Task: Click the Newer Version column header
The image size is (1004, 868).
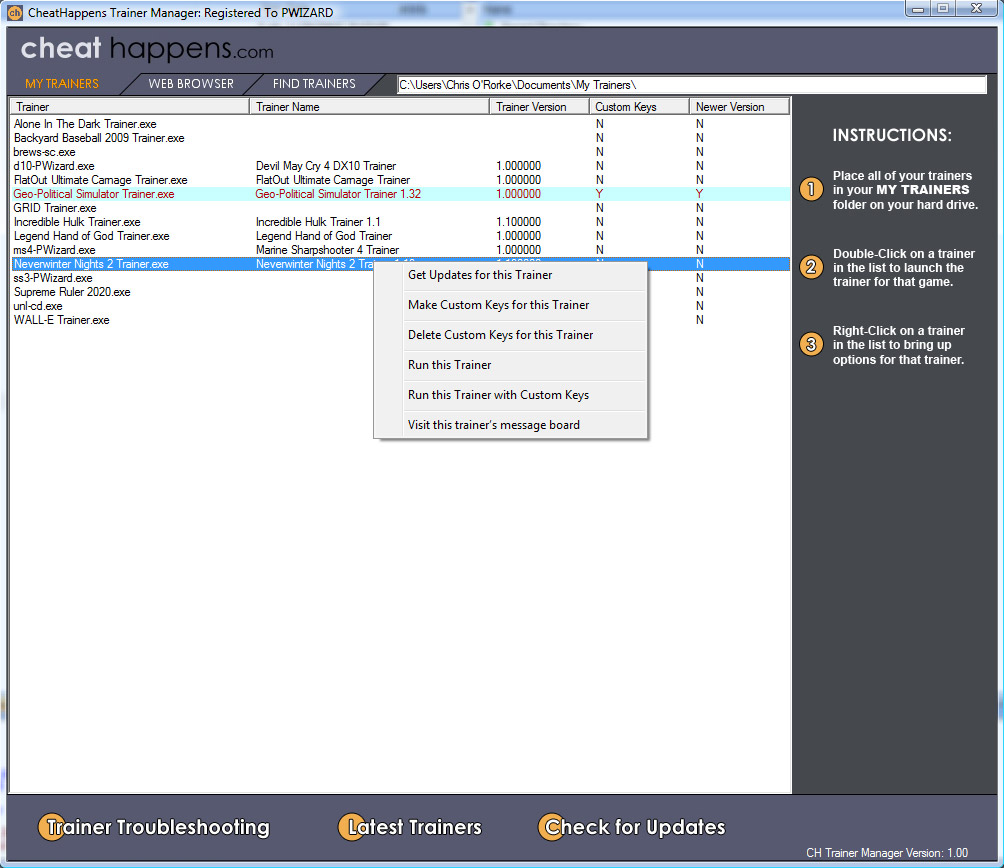Action: [740, 107]
